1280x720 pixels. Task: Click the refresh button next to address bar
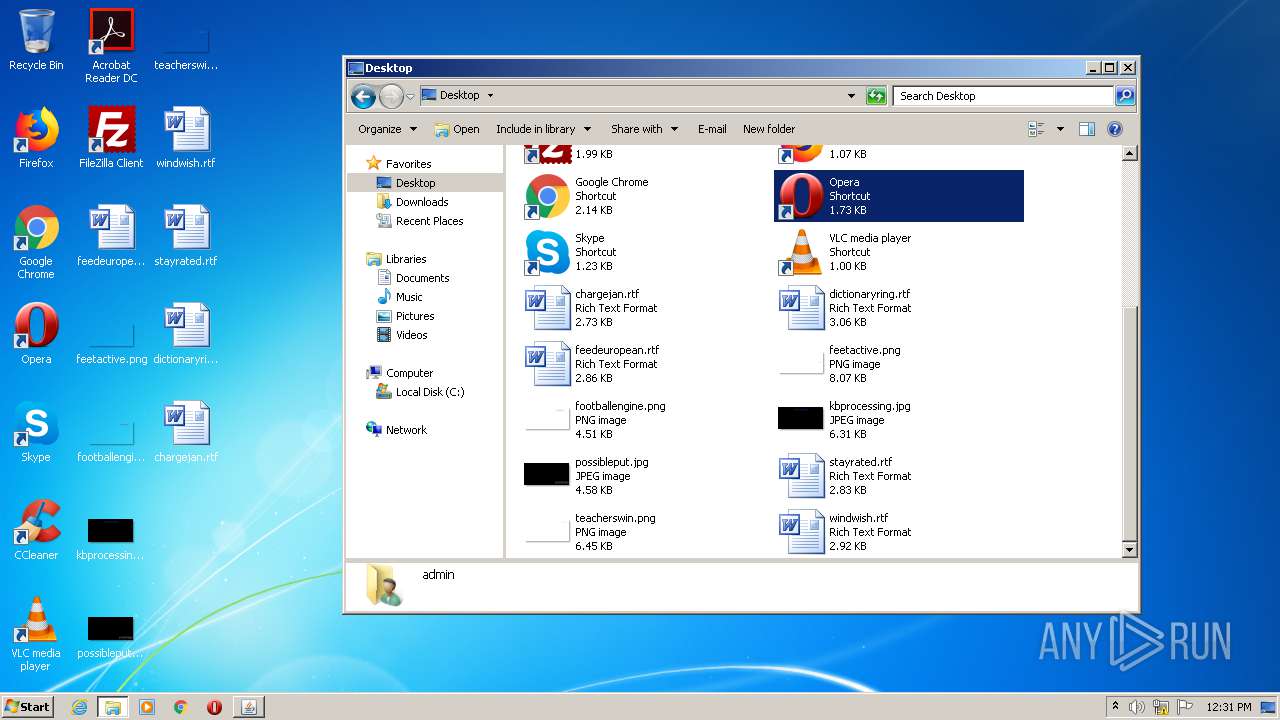click(x=876, y=96)
